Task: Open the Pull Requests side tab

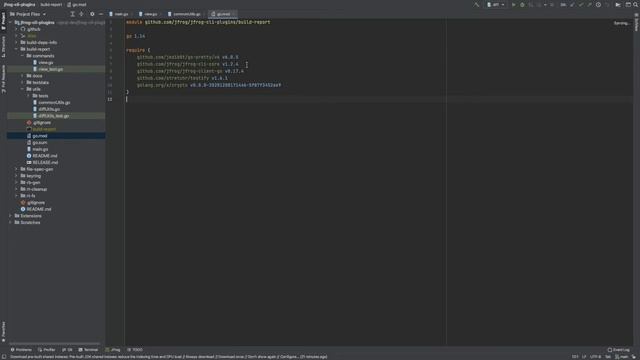Action: click(x=3, y=79)
